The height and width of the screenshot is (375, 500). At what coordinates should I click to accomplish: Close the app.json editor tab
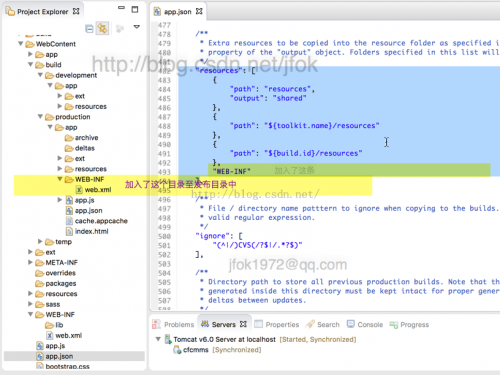(199, 11)
